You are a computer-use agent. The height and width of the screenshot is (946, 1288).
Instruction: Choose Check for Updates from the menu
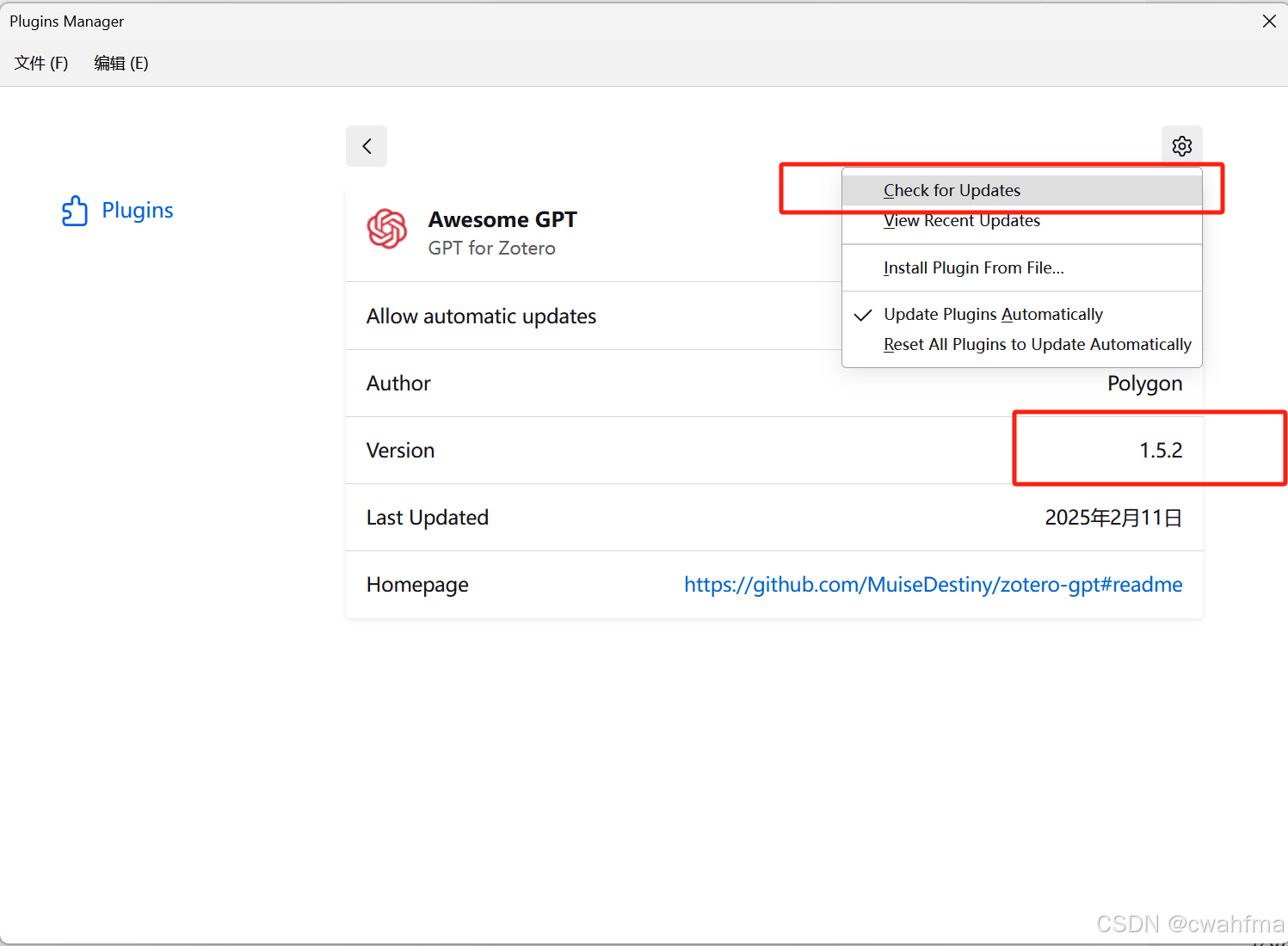[952, 190]
